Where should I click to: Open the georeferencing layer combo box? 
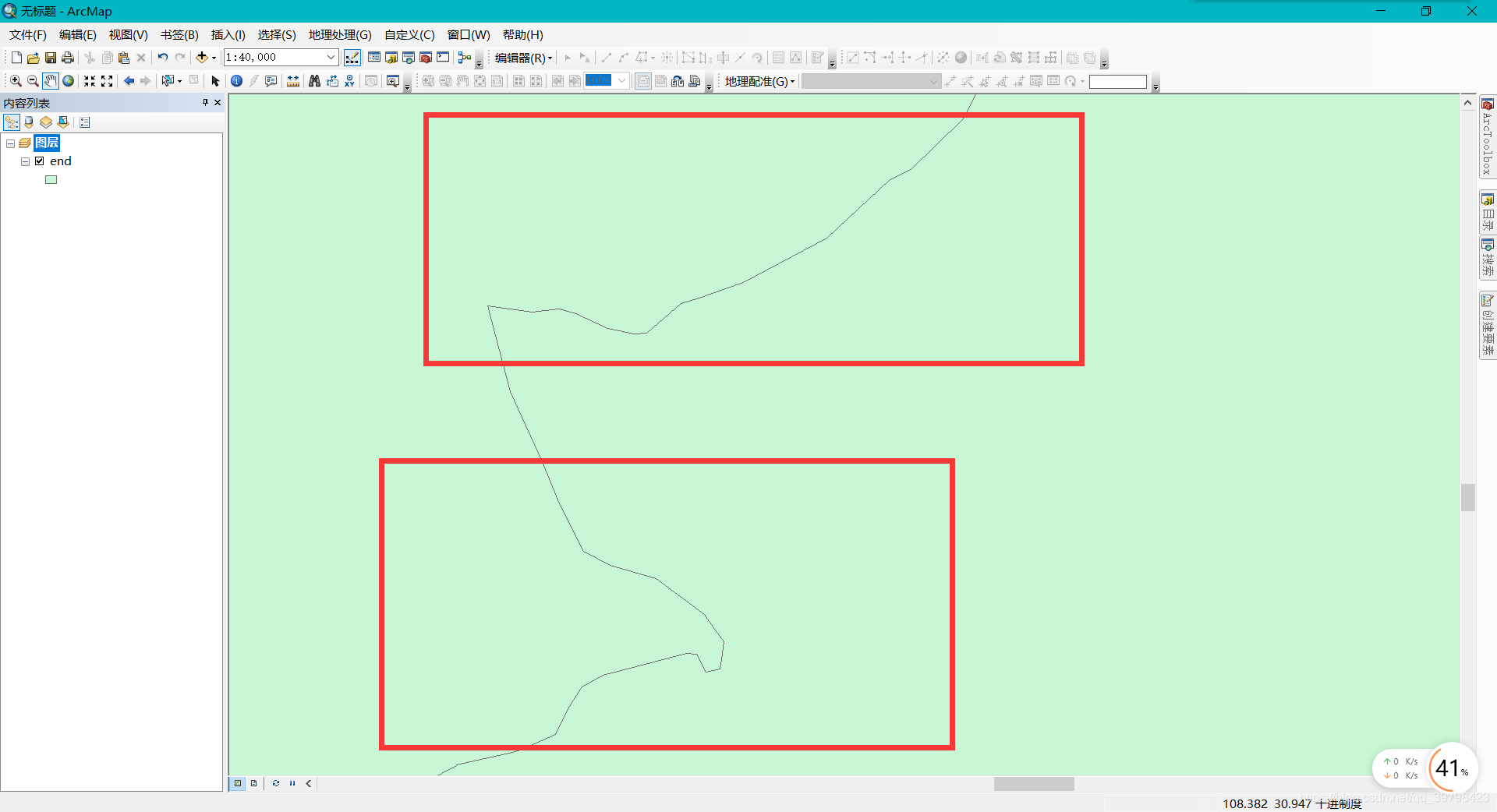pos(871,81)
